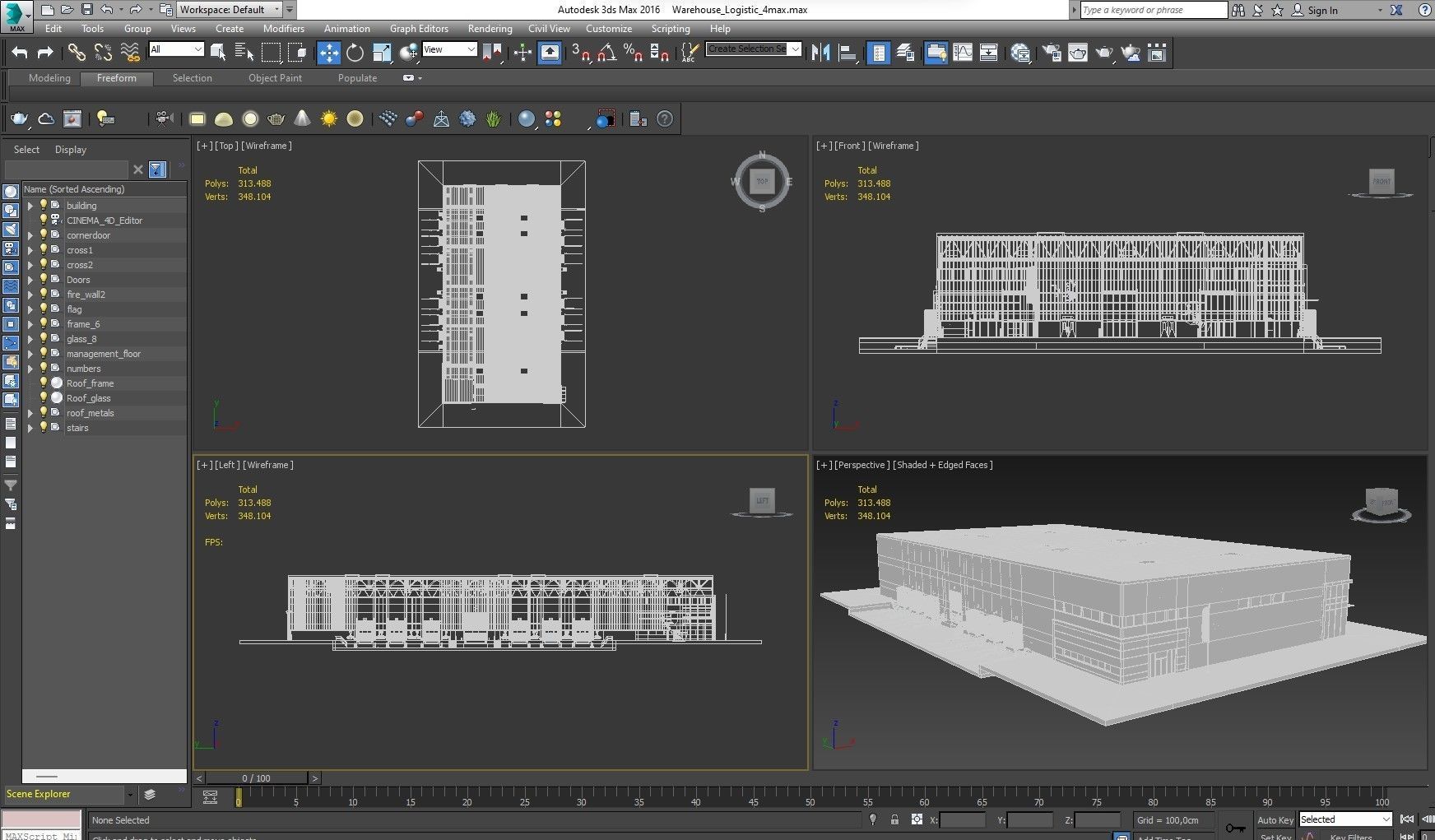The width and height of the screenshot is (1435, 840).
Task: Step time slider forward with right arrow
Action: pos(314,777)
